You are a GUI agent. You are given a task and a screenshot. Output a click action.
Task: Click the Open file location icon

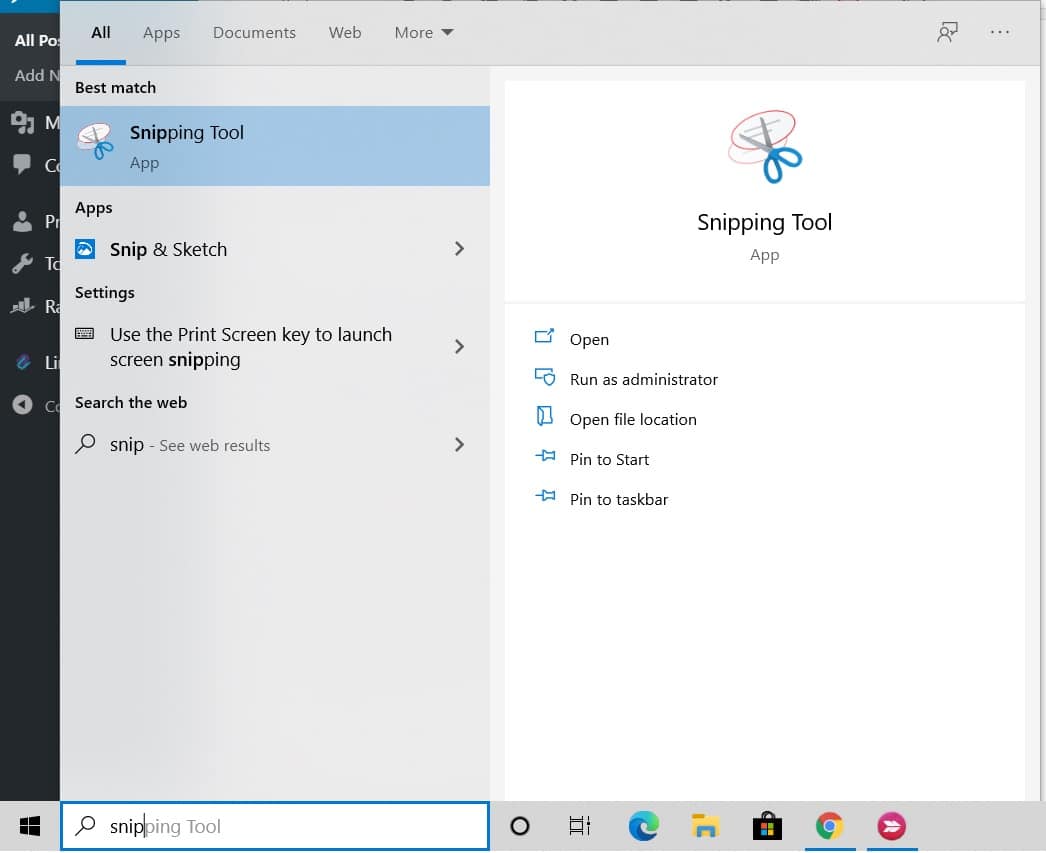(x=544, y=416)
